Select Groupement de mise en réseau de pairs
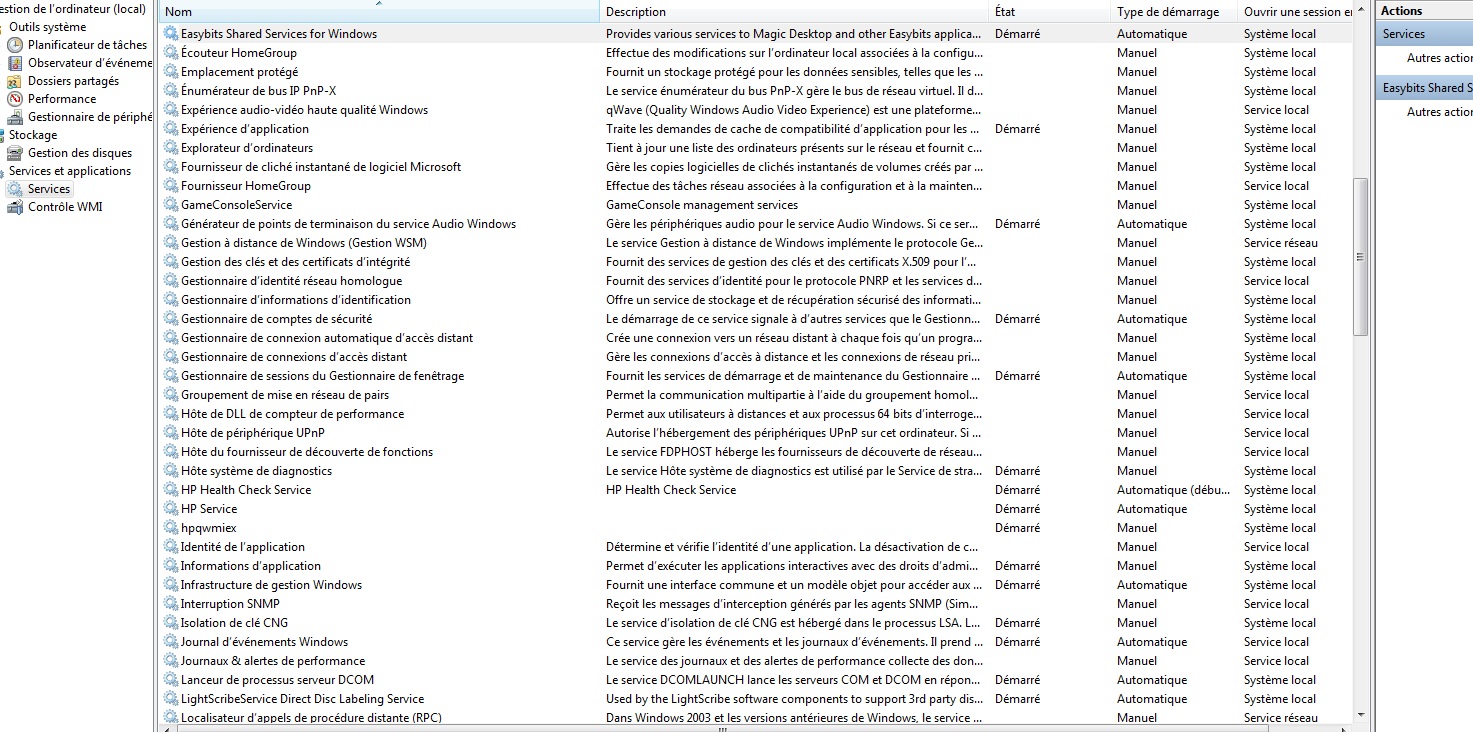Viewport: 1473px width, 732px height. pyautogui.click(x=285, y=395)
